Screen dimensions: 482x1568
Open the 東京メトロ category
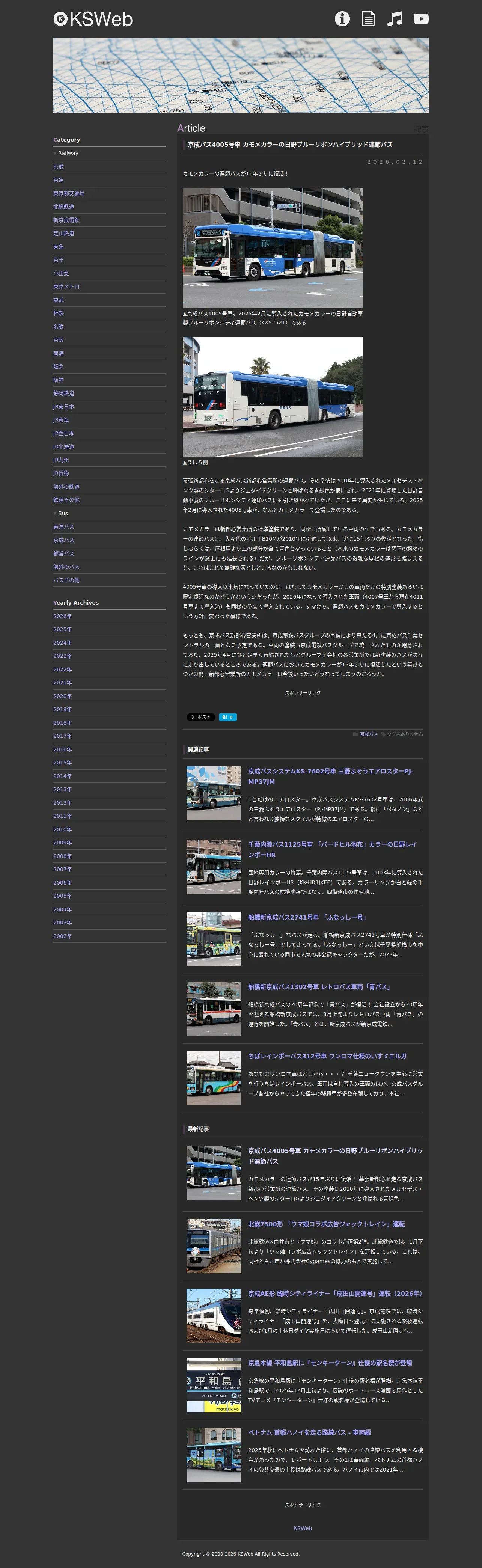tap(66, 287)
